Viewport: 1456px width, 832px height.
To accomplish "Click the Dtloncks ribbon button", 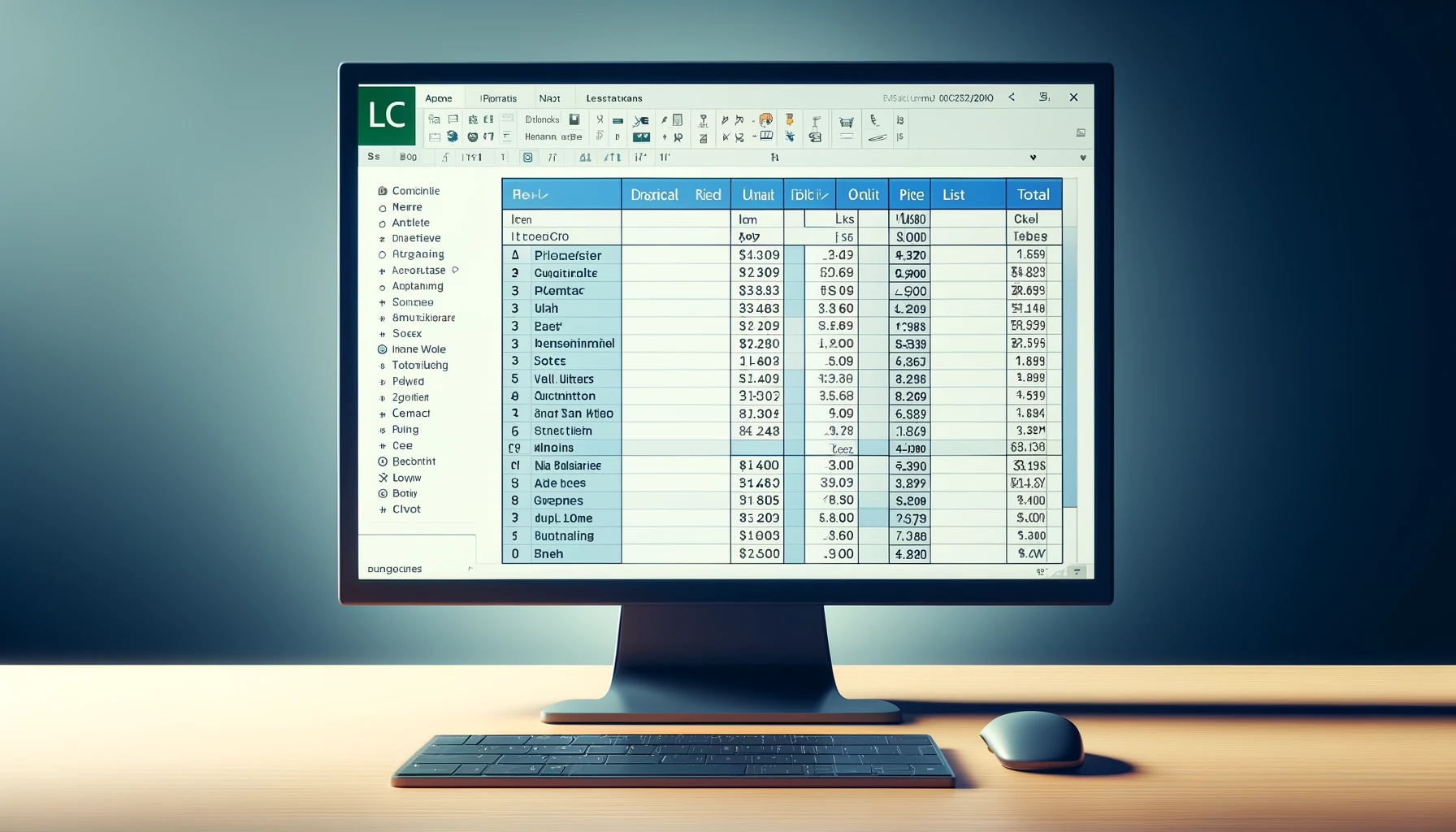I will (542, 119).
